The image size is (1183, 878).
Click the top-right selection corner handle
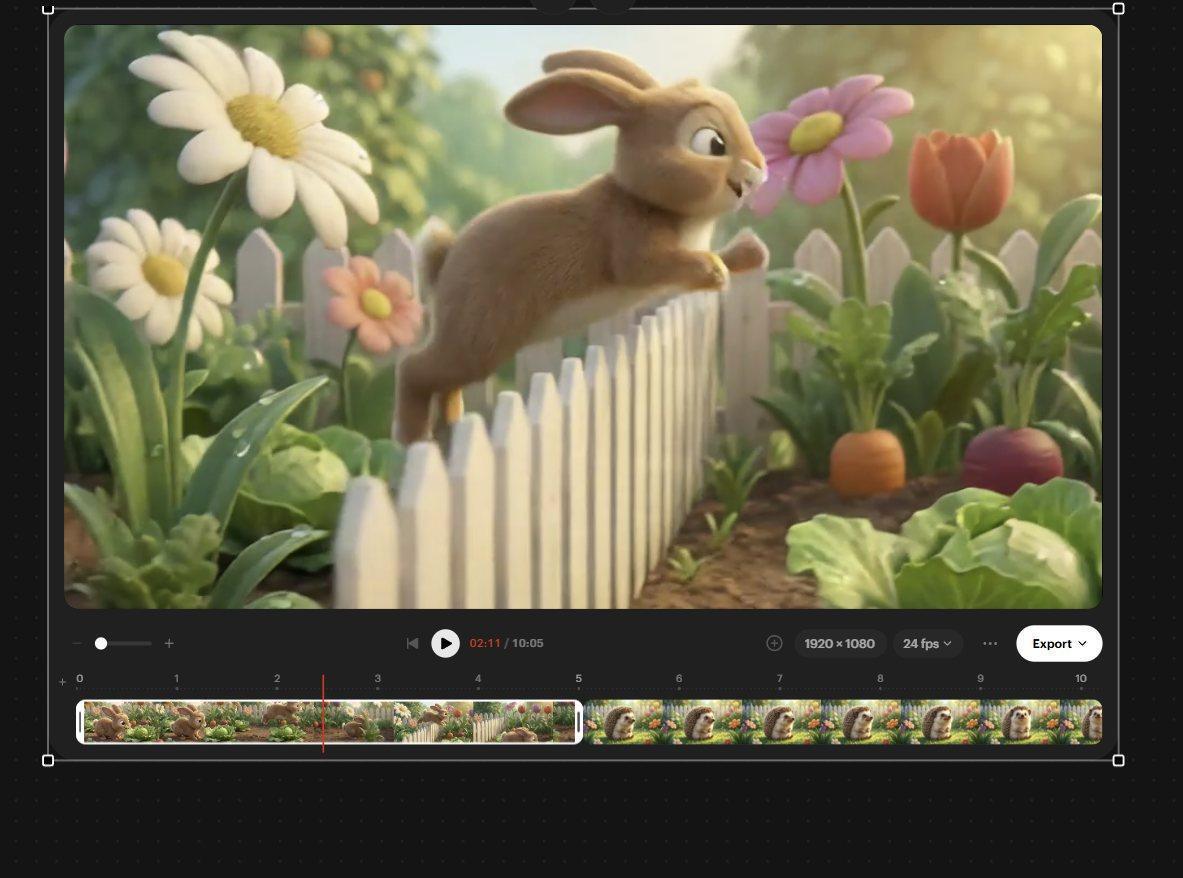click(x=1119, y=8)
